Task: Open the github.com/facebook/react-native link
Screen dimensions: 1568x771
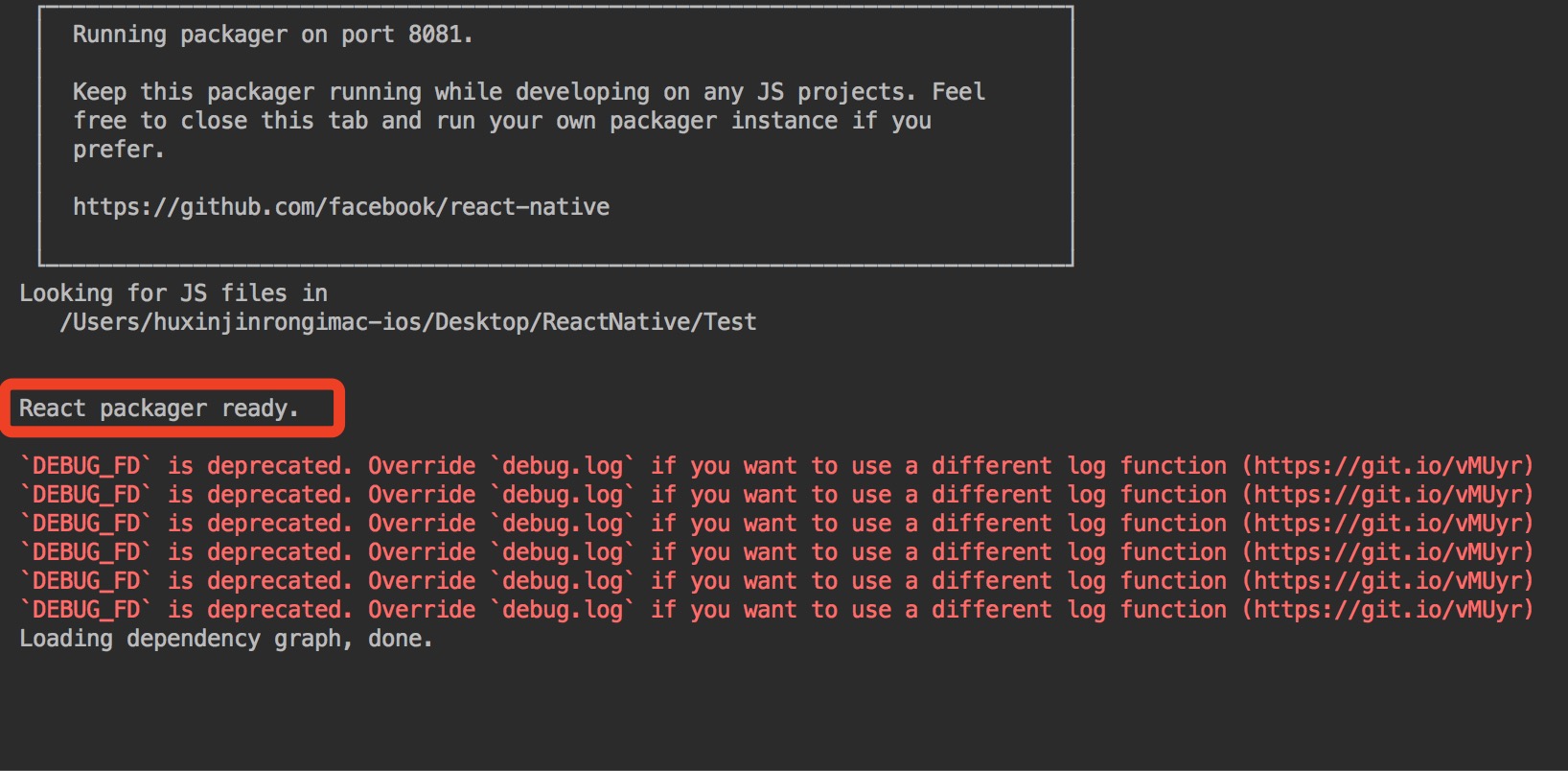Action: tap(341, 207)
